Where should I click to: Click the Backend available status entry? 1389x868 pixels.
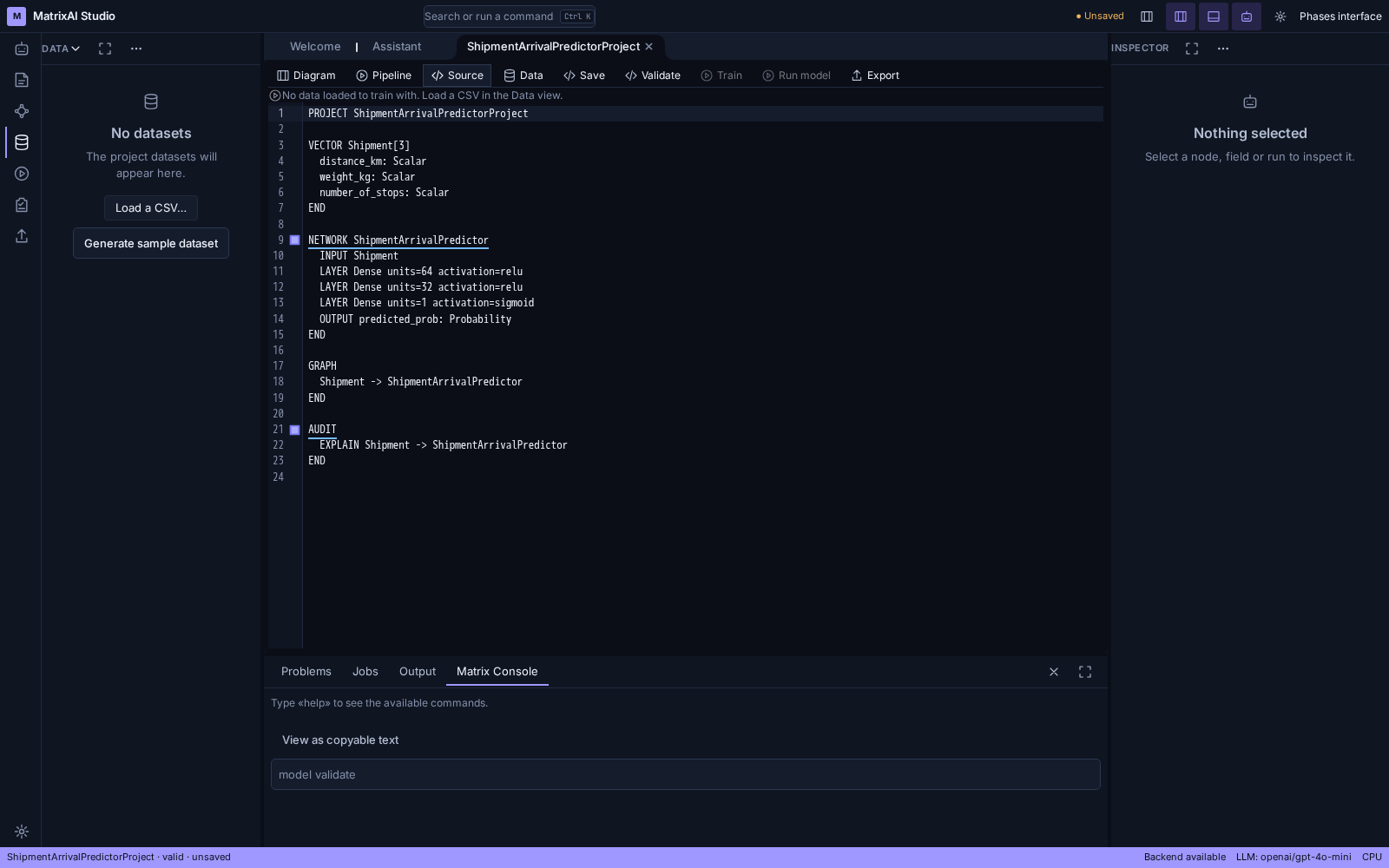coord(1185,858)
